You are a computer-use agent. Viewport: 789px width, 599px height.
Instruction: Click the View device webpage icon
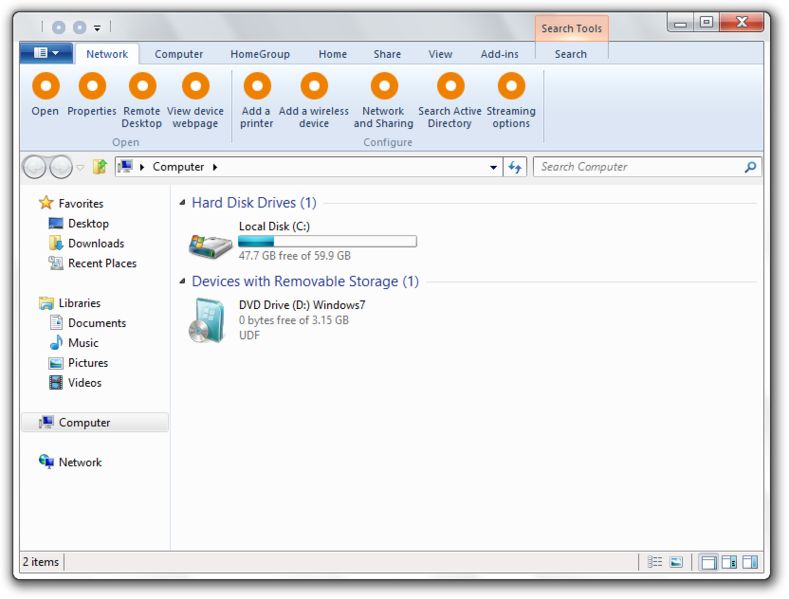click(195, 86)
